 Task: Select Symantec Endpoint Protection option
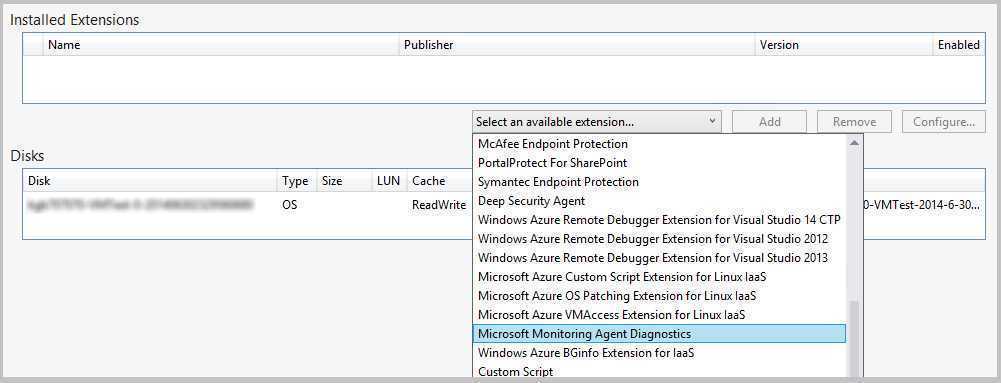659,182
